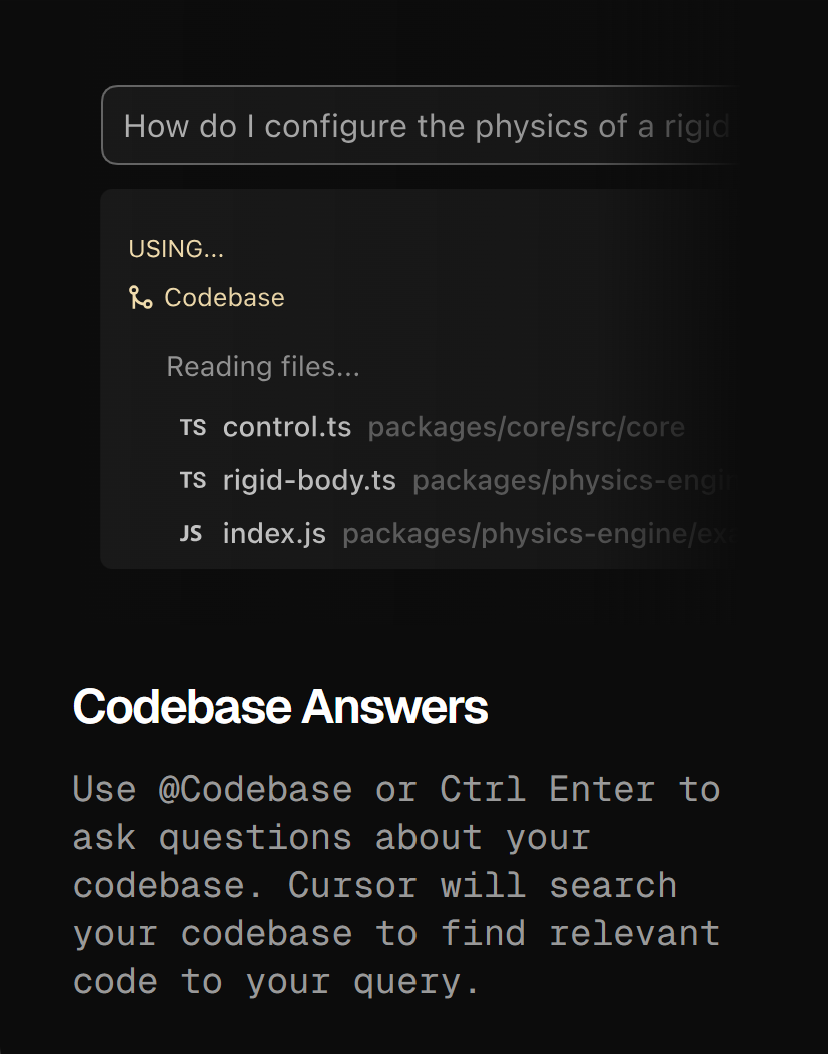828x1054 pixels.
Task: Click the packages/core/src/core path
Action: [526, 427]
